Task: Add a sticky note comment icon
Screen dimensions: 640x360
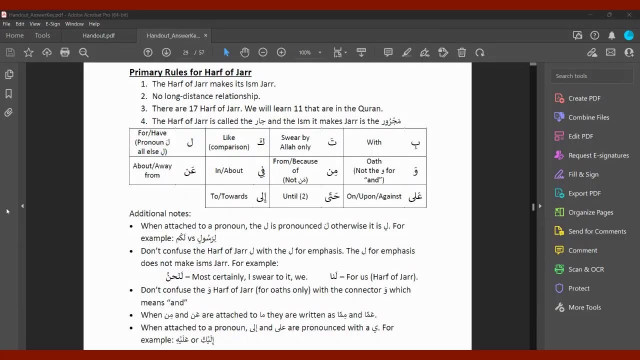Action: click(x=388, y=52)
